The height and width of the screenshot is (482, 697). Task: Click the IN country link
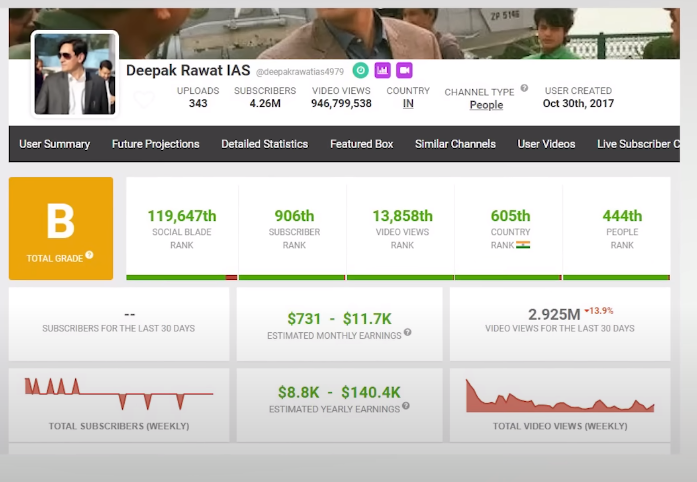click(408, 104)
